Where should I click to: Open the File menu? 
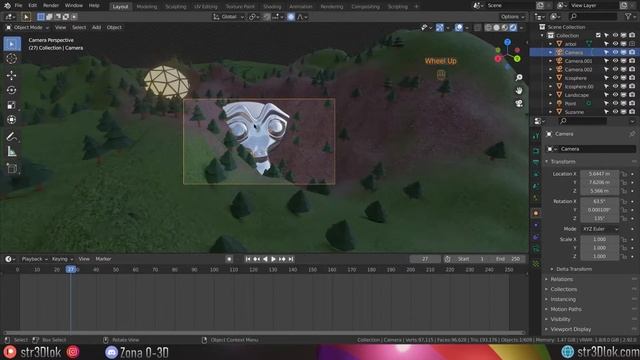click(x=18, y=6)
